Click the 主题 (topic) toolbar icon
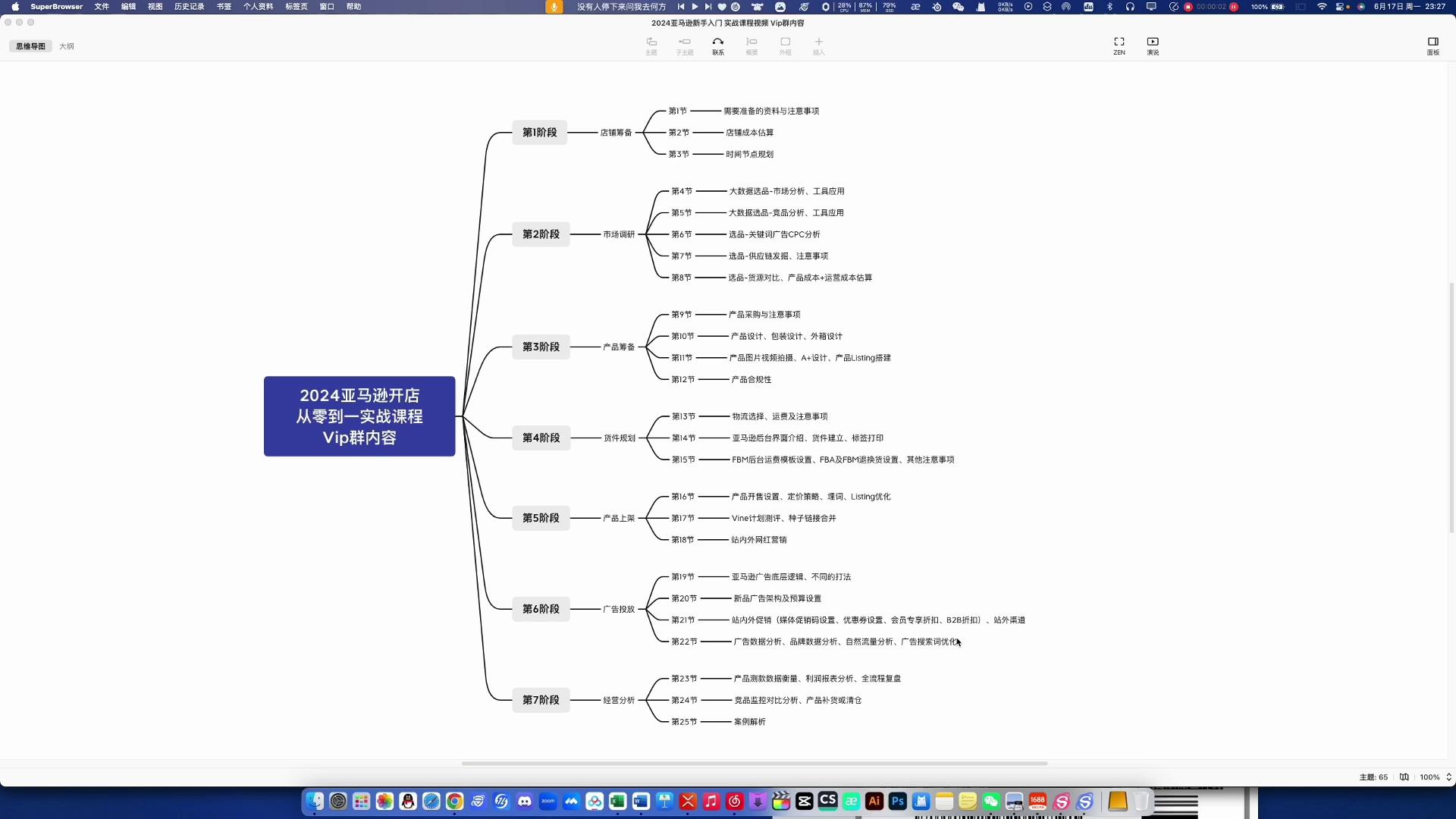The image size is (1456, 819). pos(651,45)
